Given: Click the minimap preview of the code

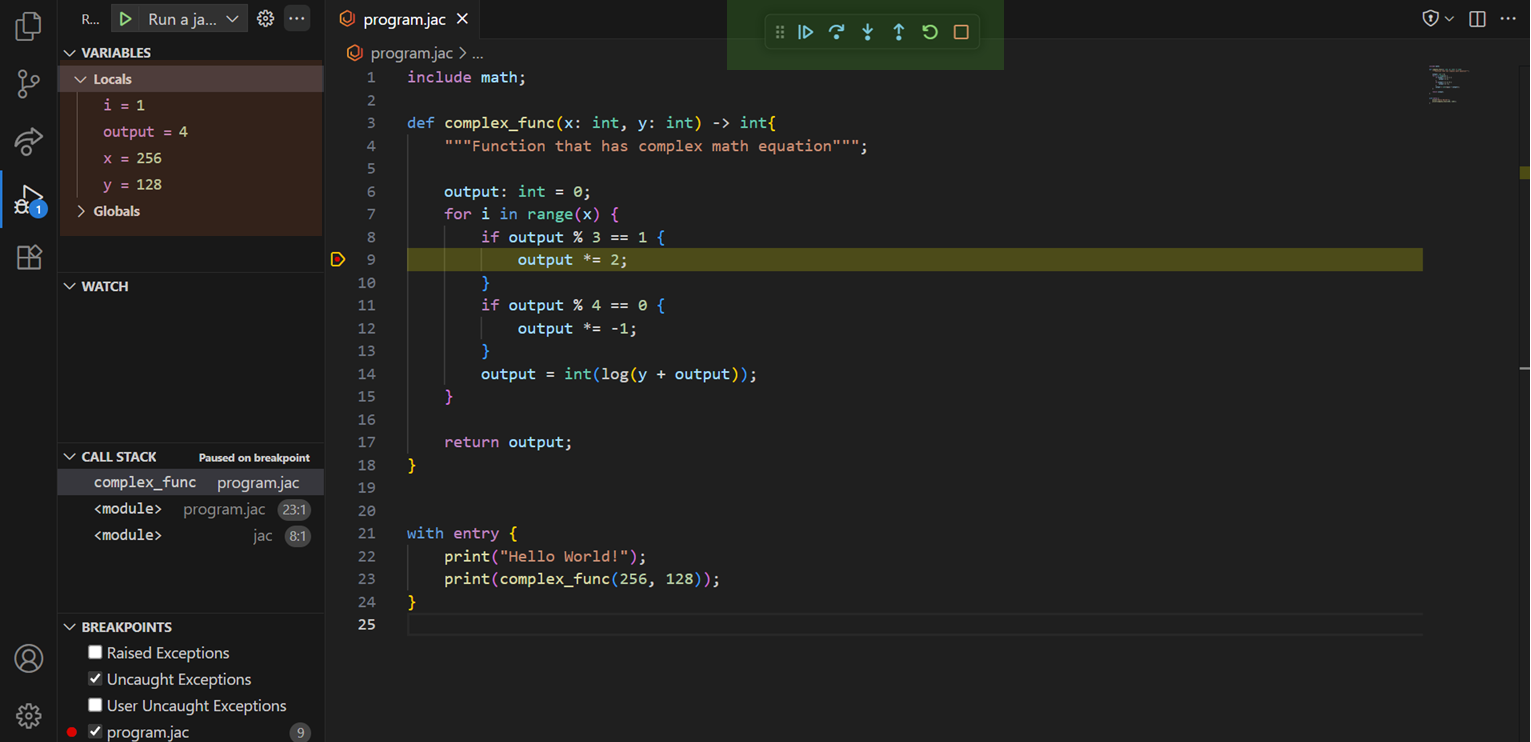Looking at the screenshot, I should pos(1449,85).
